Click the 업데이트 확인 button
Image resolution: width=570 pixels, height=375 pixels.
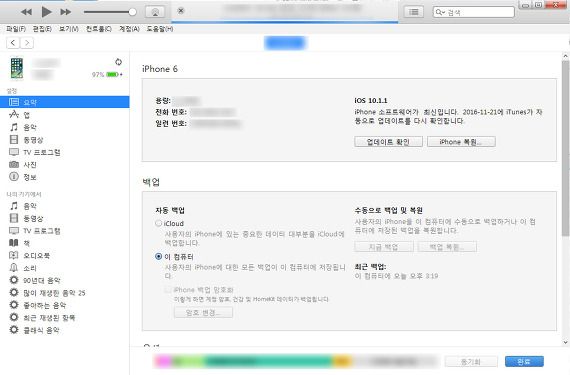pos(388,142)
